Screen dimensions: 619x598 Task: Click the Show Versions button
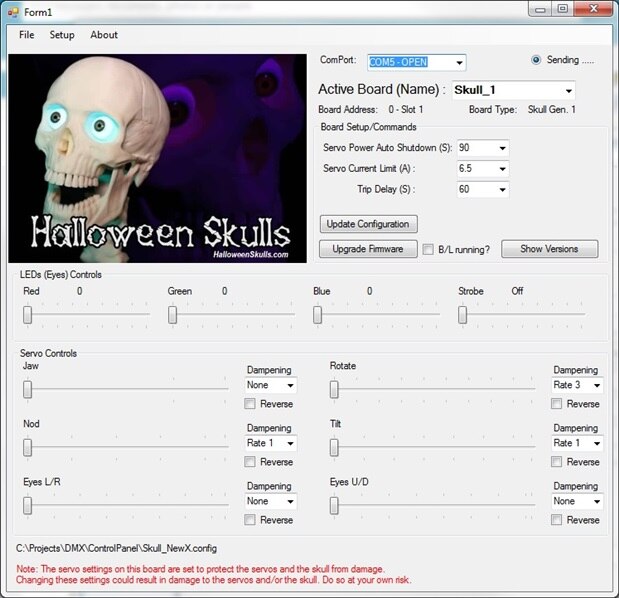pos(550,249)
